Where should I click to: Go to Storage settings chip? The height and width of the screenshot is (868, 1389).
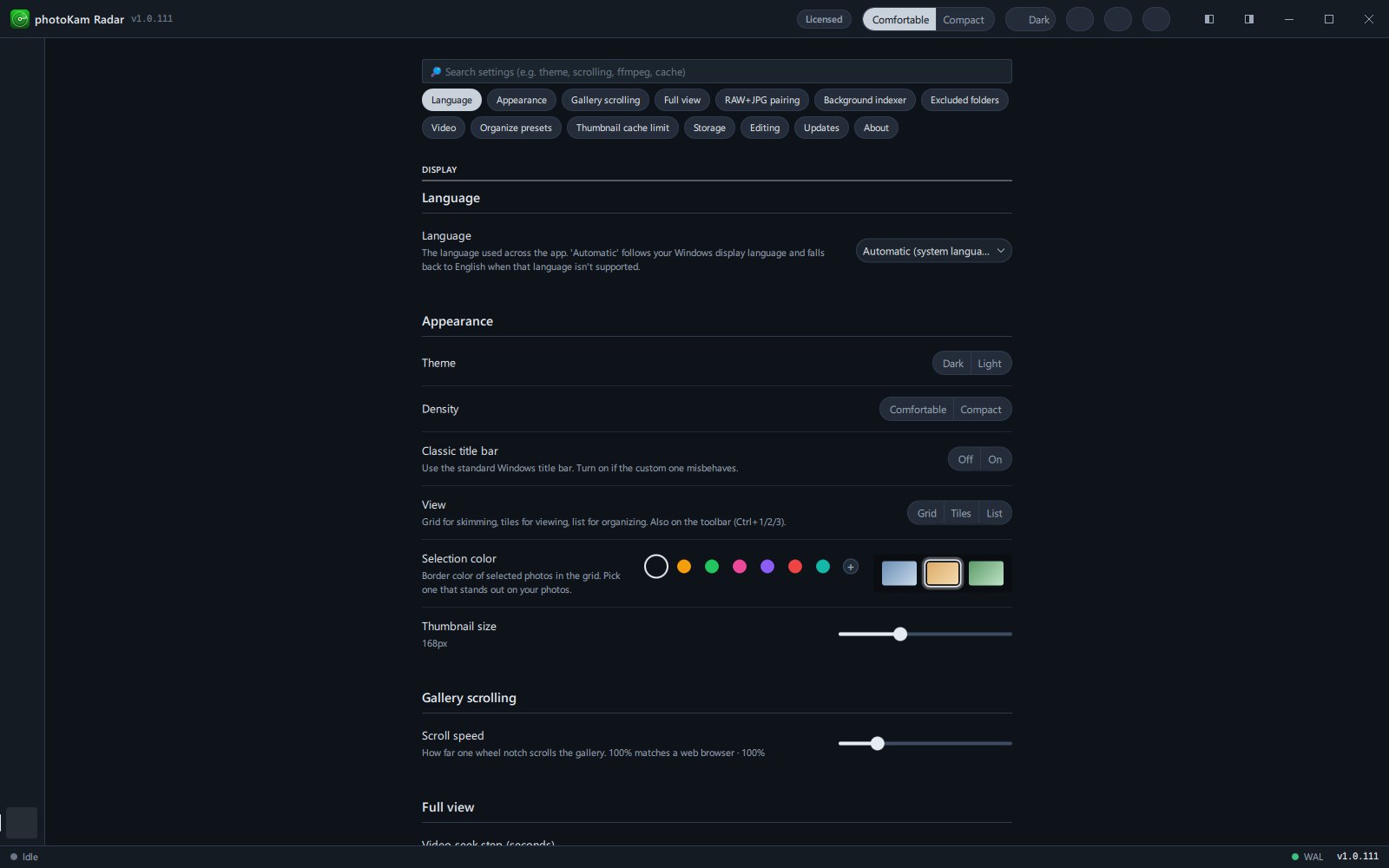pyautogui.click(x=709, y=128)
